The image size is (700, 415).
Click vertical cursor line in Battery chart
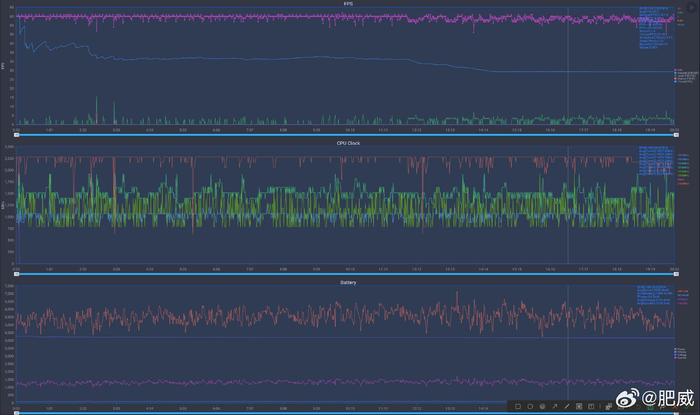coord(568,344)
